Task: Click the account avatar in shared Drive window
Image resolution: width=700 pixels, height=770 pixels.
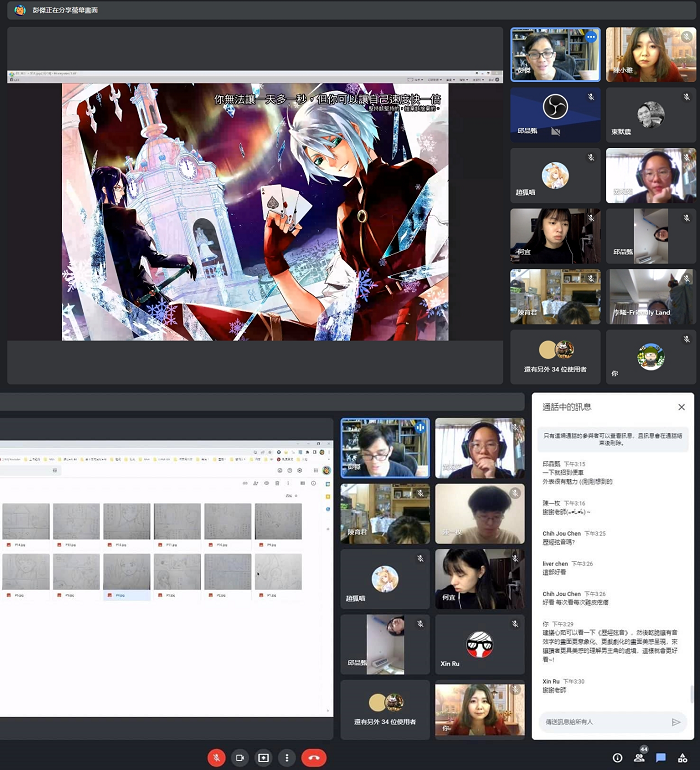Action: [326, 470]
